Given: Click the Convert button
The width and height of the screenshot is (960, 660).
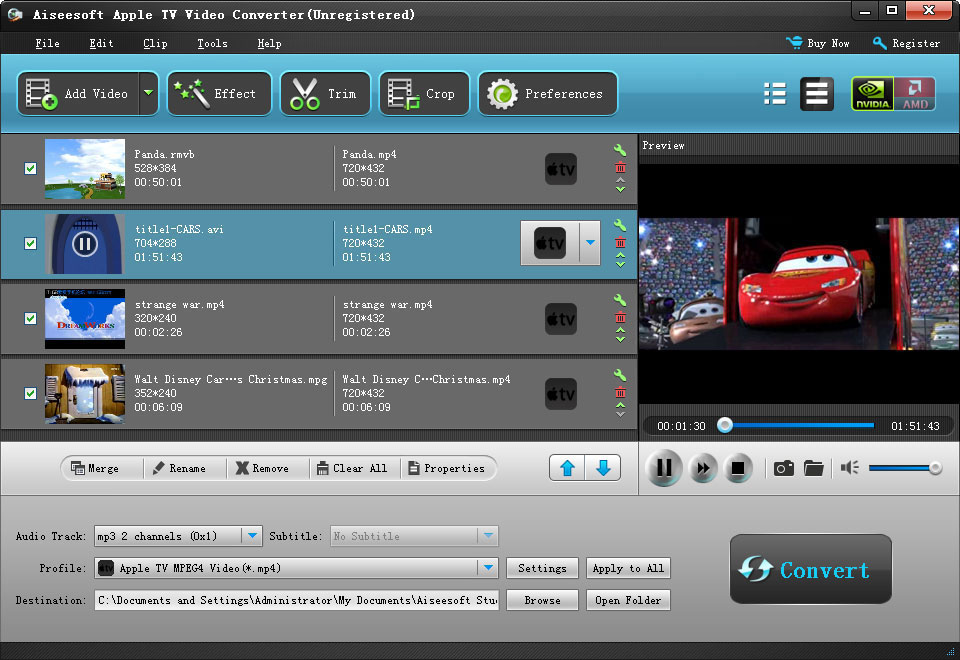Looking at the screenshot, I should [811, 569].
